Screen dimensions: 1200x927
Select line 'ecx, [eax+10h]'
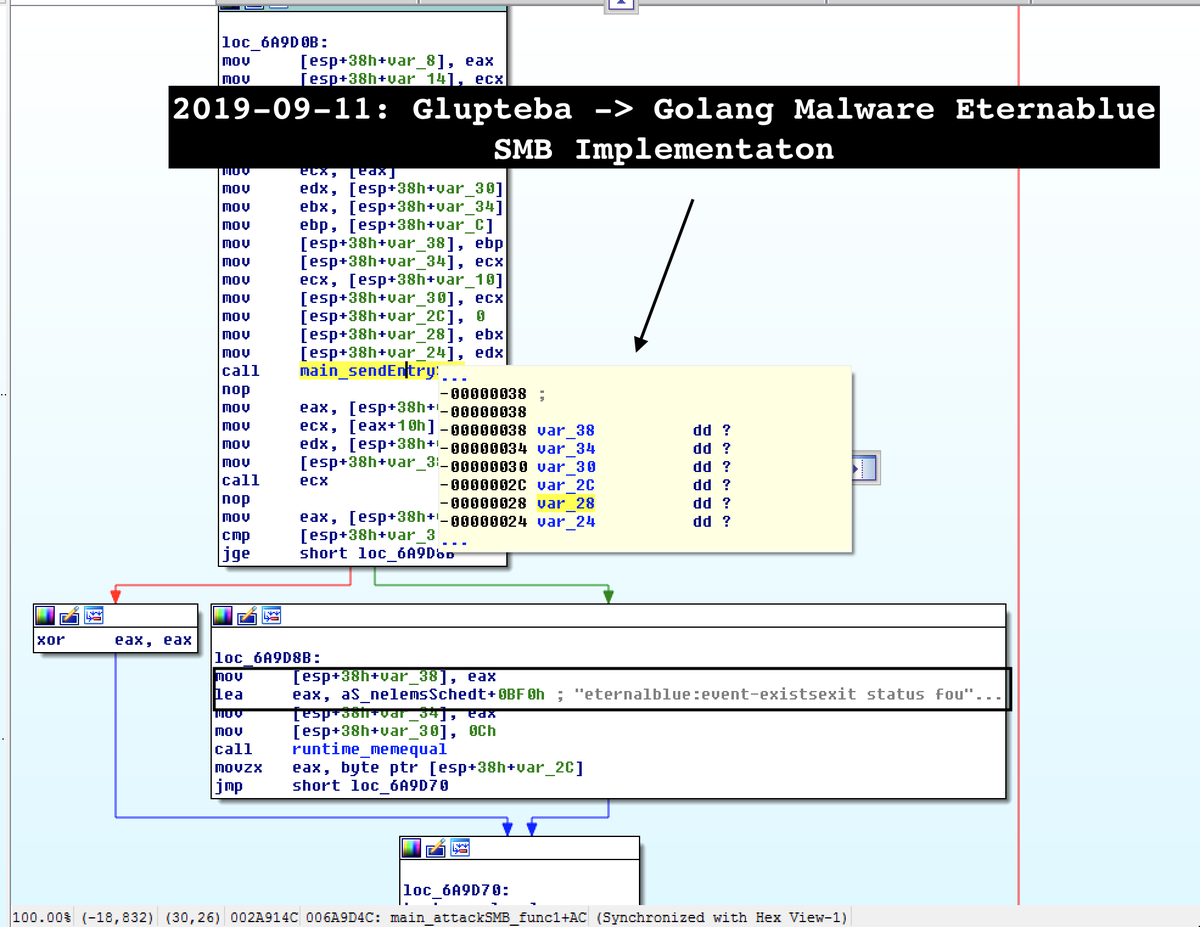coord(328,426)
